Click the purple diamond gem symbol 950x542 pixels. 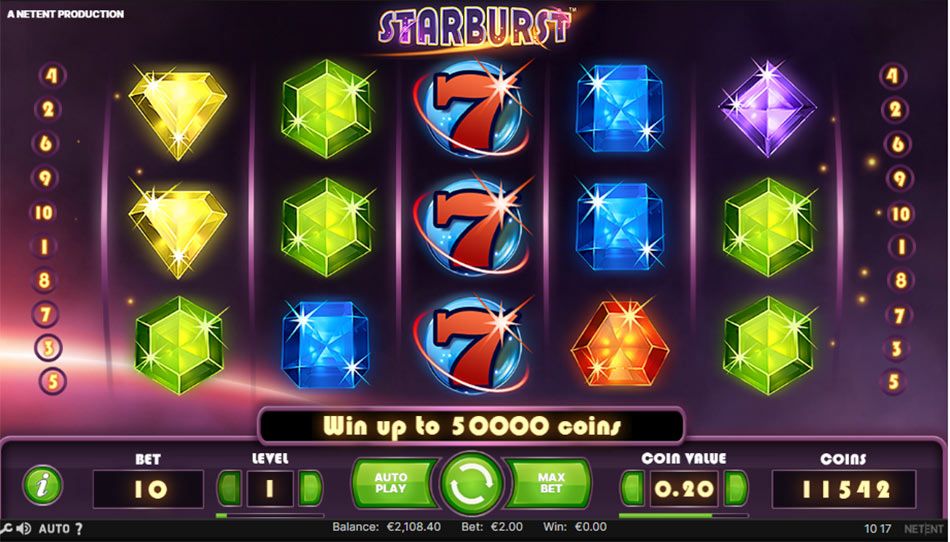[x=767, y=108]
